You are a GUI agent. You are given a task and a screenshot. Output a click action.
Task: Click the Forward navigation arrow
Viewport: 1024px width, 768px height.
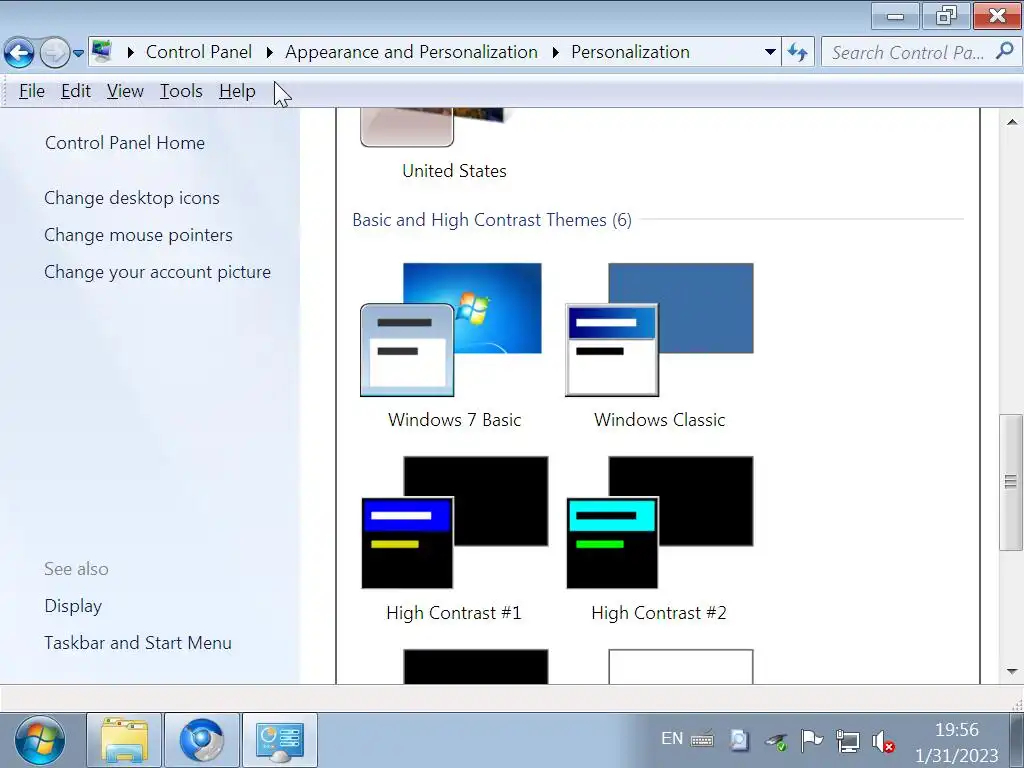(54, 52)
